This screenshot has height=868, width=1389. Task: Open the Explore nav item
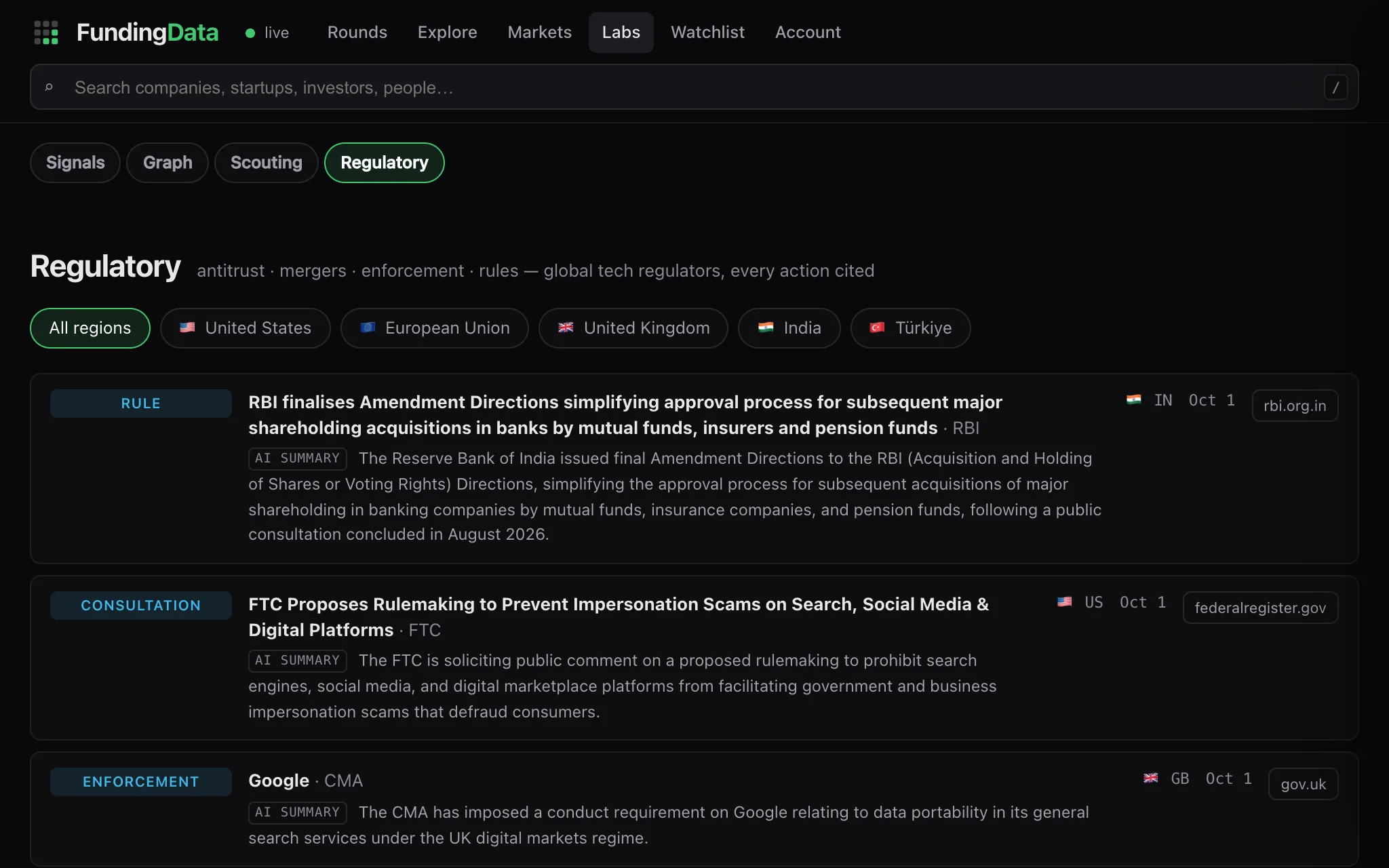click(x=448, y=33)
